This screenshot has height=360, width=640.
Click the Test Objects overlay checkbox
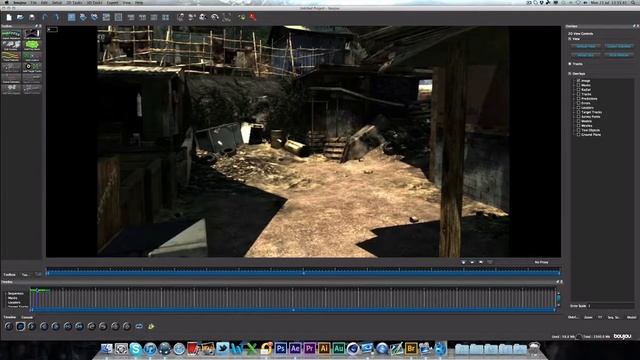[578, 130]
